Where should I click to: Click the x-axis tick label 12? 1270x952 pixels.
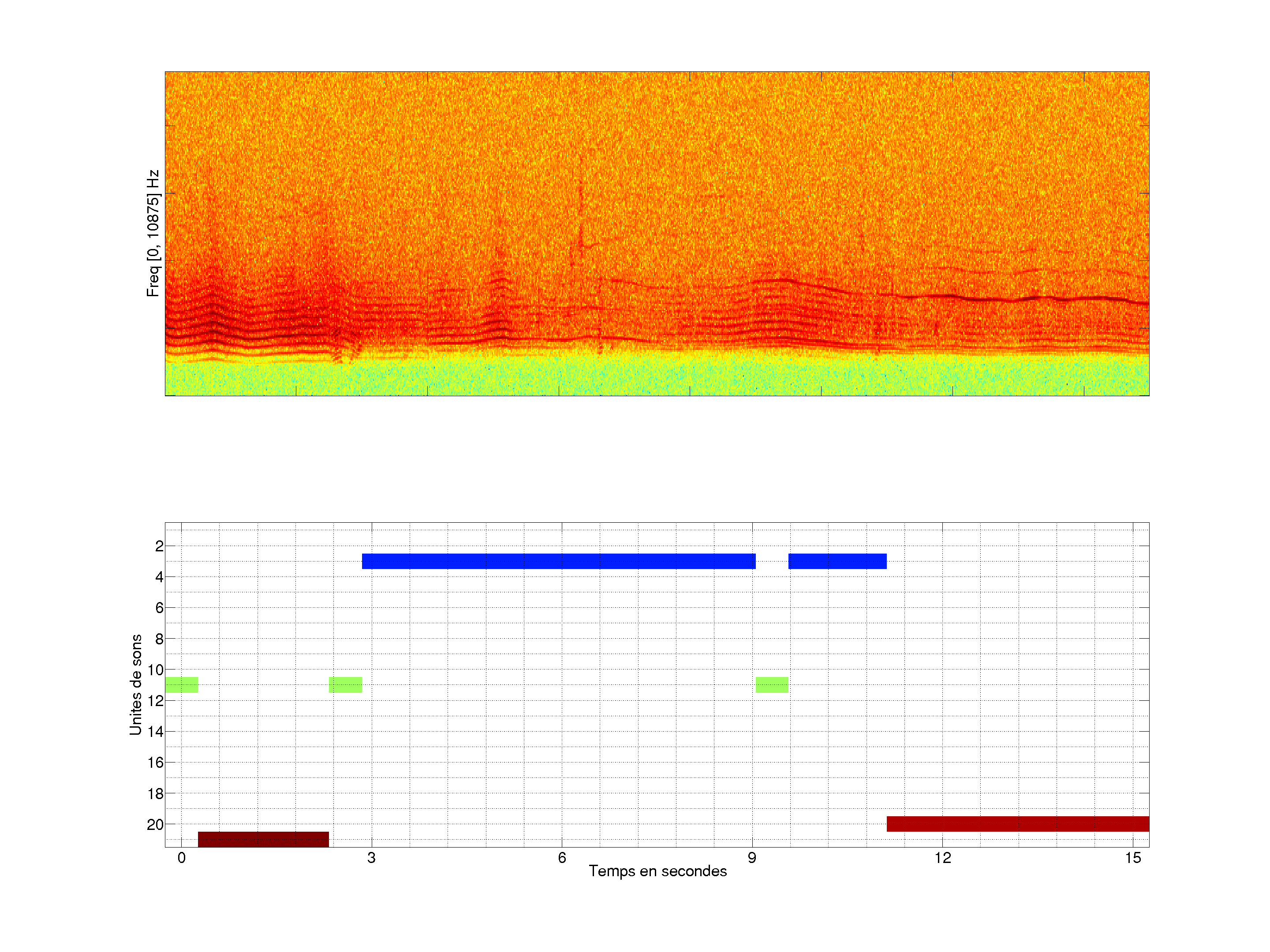[x=942, y=858]
